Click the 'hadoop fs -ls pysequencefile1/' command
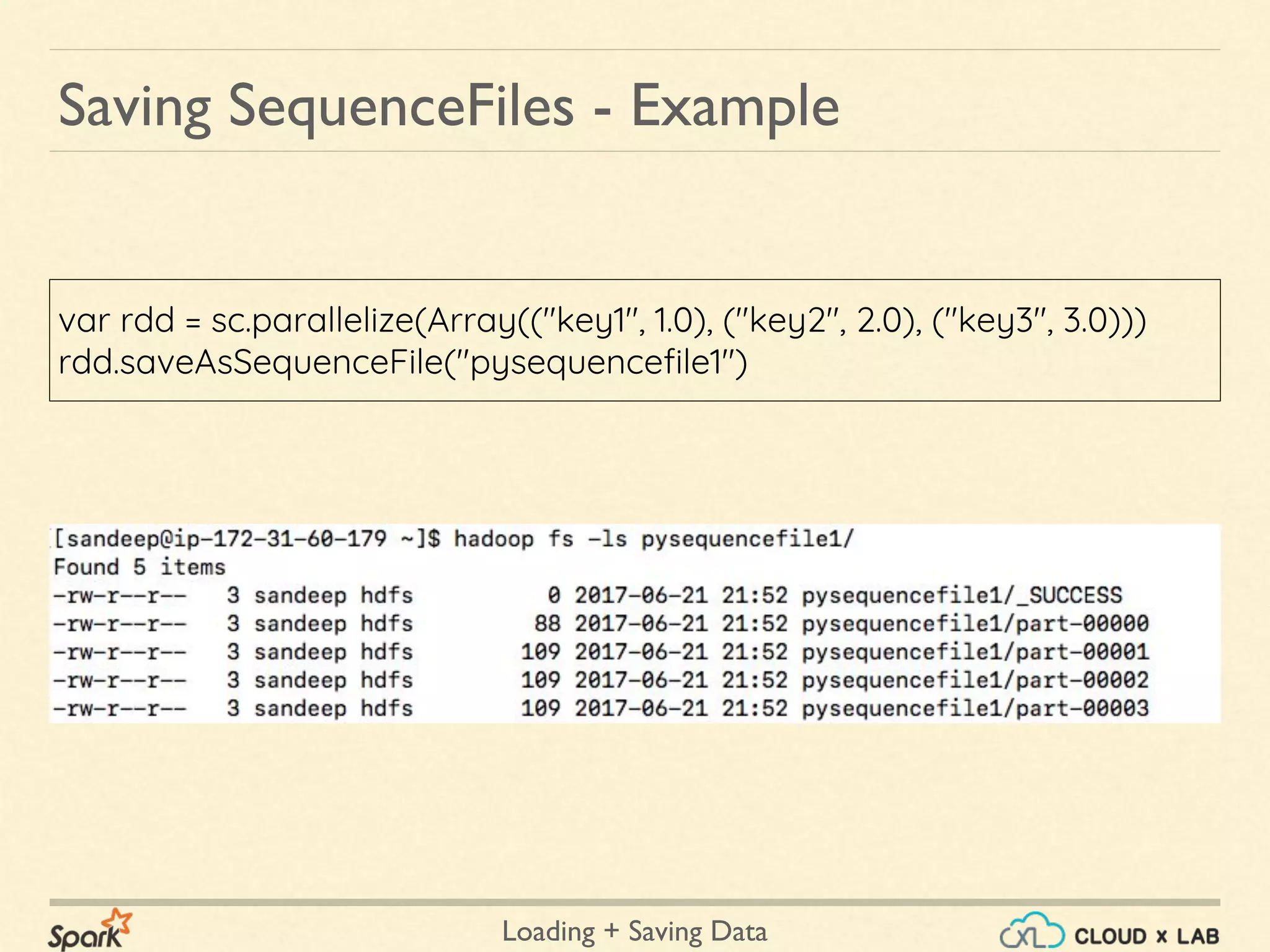The width and height of the screenshot is (1270, 952). click(x=654, y=539)
